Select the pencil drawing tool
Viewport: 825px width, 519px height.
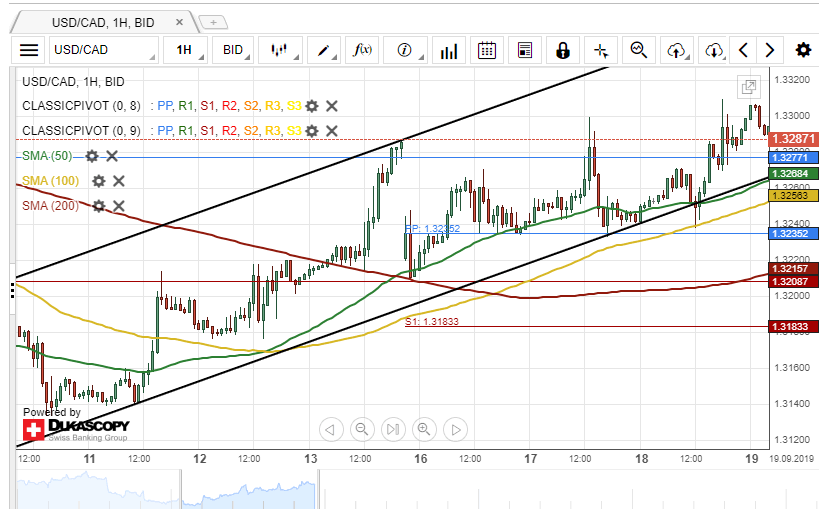(x=324, y=50)
